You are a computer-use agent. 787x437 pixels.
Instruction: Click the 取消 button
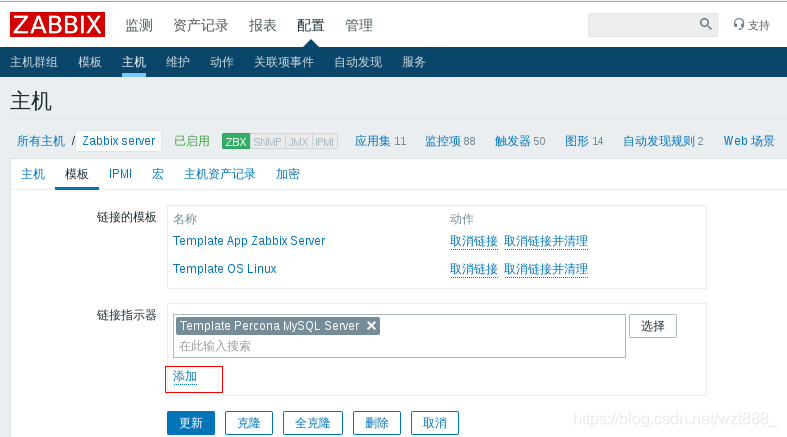pos(435,423)
